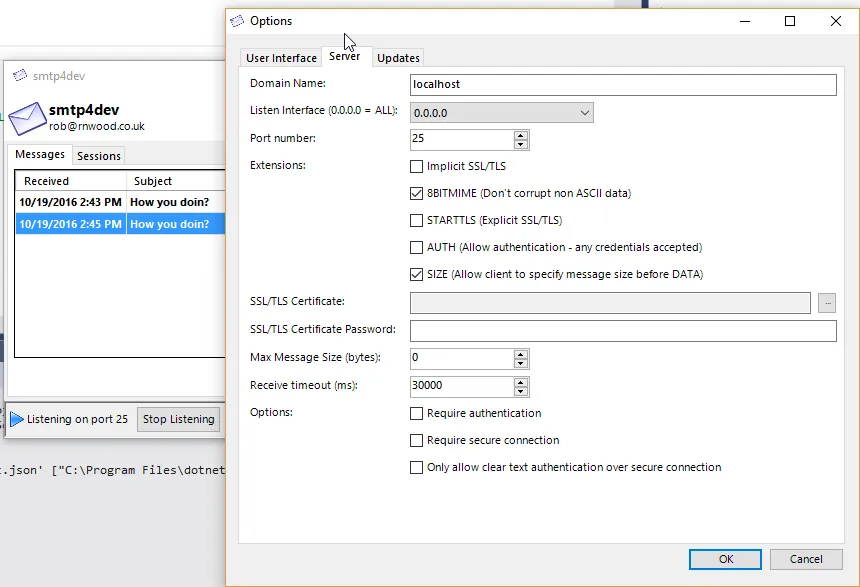Click the SSL/TLS Certificate Password field
This screenshot has width=860, height=587.
[623, 331]
